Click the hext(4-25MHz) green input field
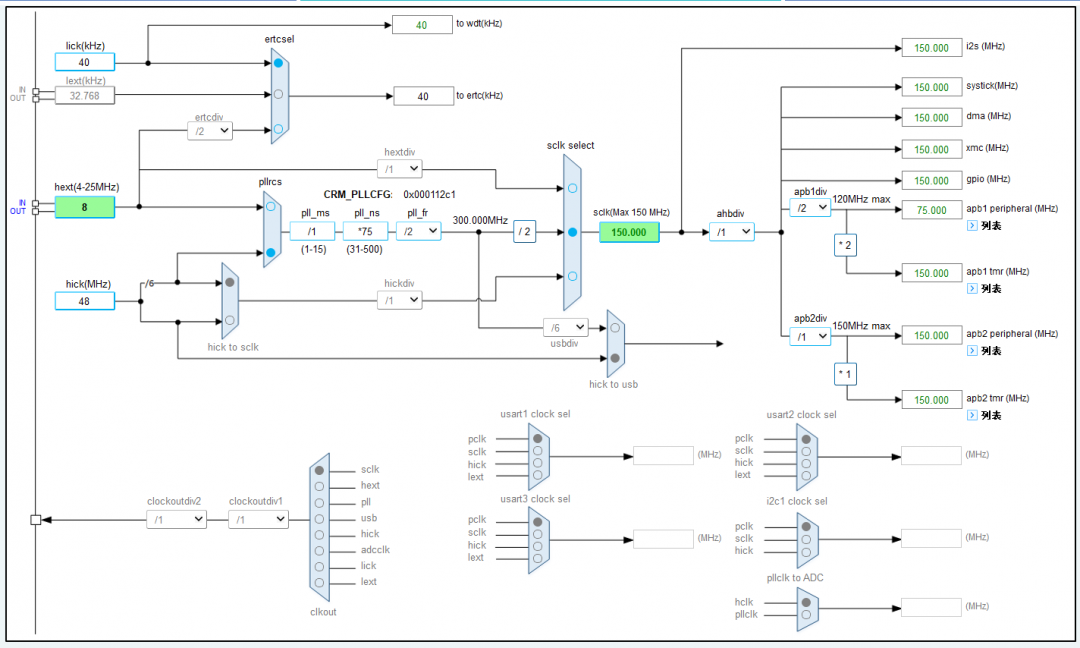Image resolution: width=1080 pixels, height=648 pixels. tap(85, 207)
